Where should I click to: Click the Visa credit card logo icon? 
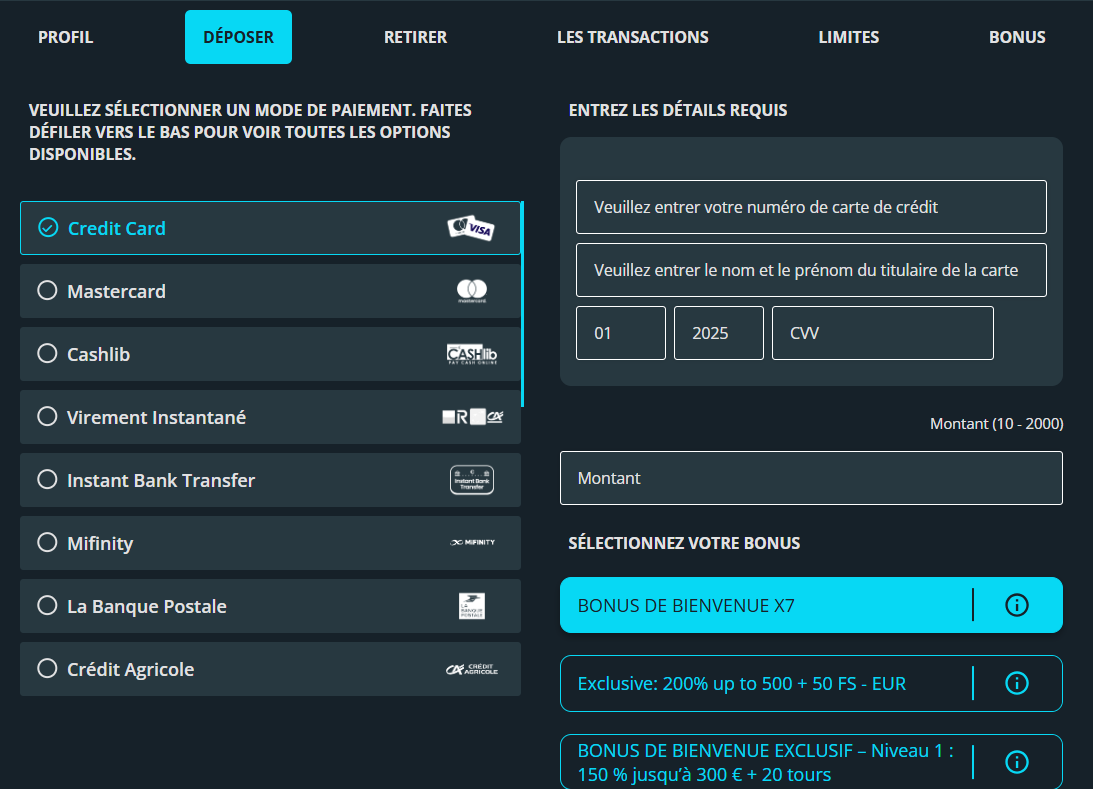click(x=470, y=229)
